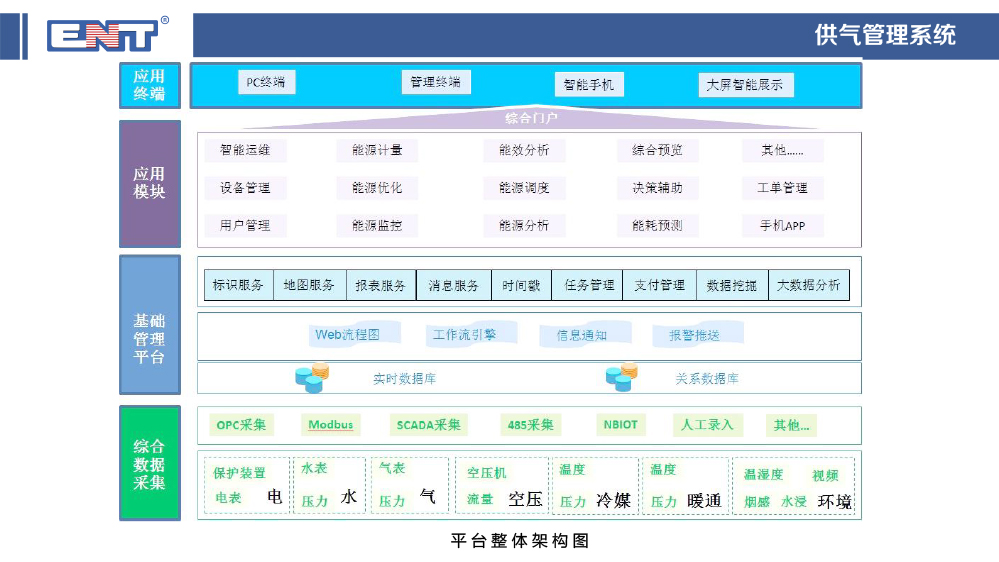The image size is (999, 562).
Task: Click the purple 应用模块 side label
Action: (x=150, y=183)
